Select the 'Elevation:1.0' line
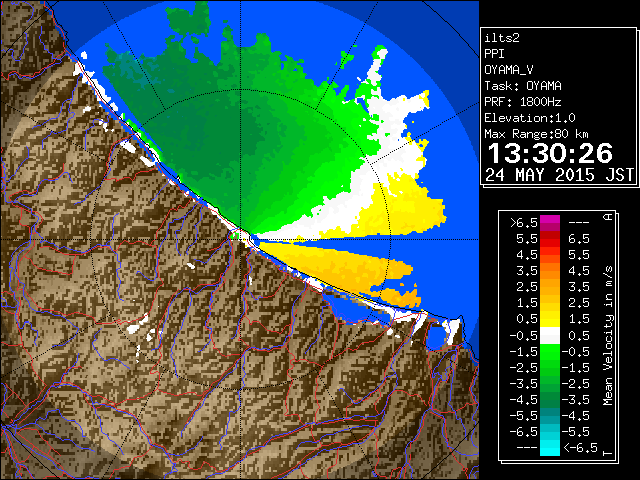Screen dimensions: 640x480 click(x=530, y=118)
